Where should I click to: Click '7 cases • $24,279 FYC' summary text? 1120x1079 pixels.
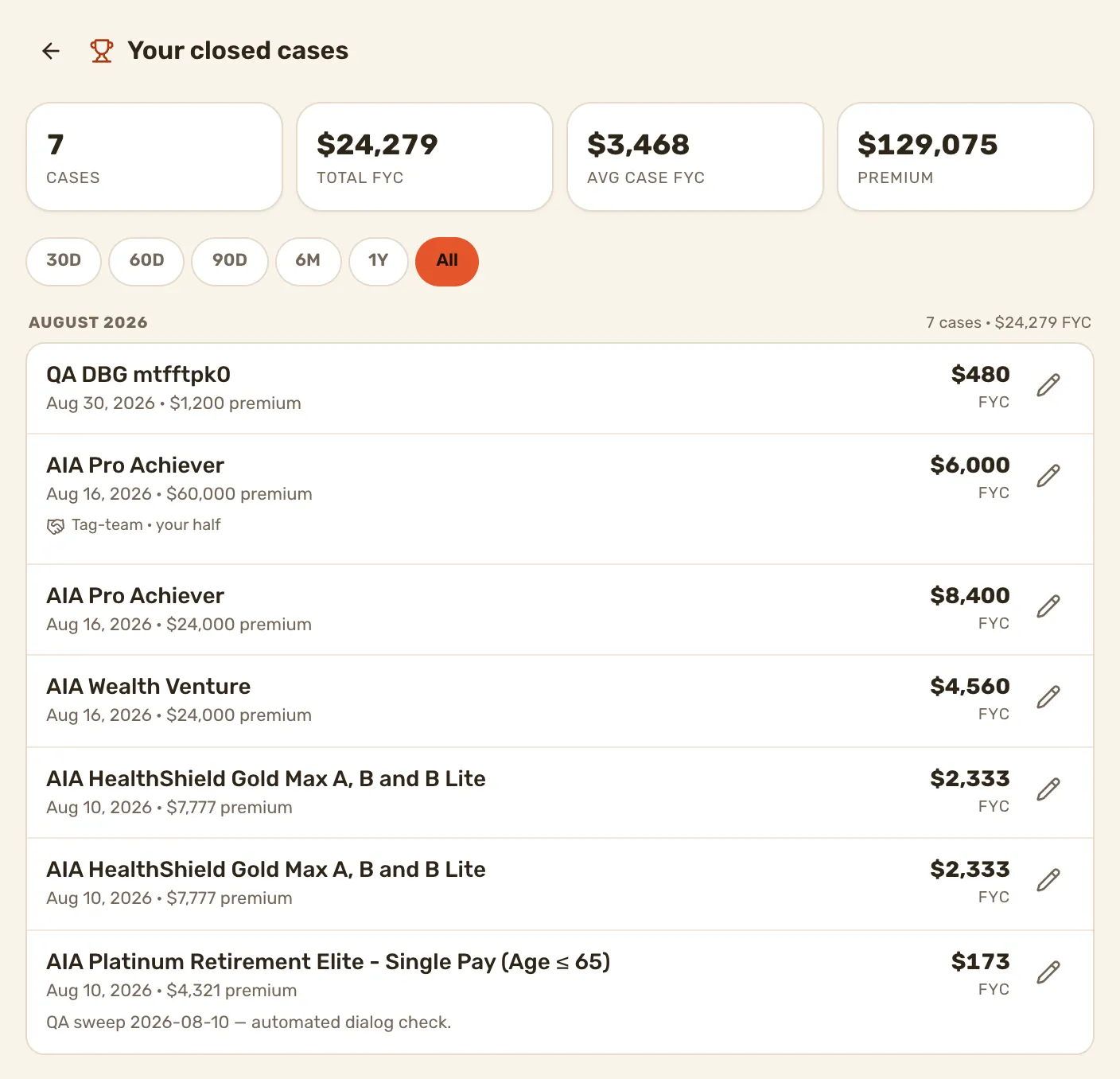[1009, 322]
